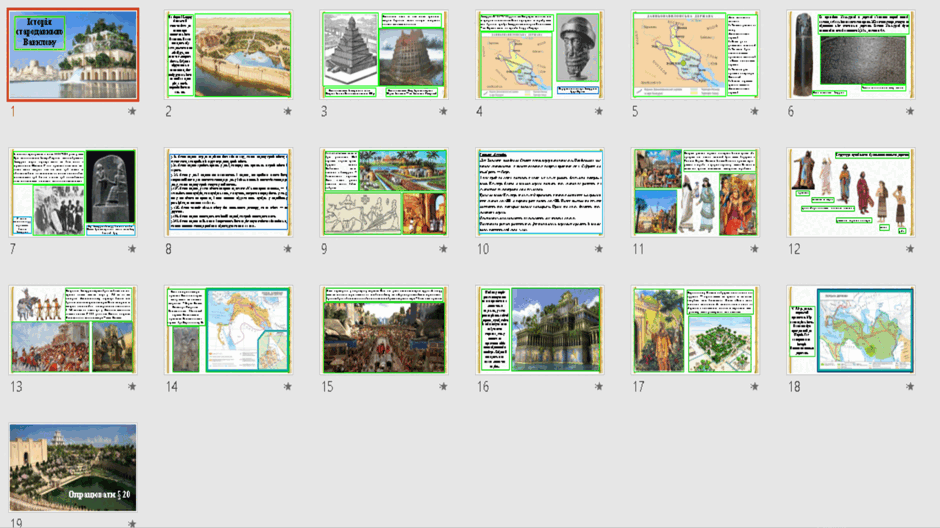Select slide 15 procession image thumbnail
940x528 pixels.
384,330
